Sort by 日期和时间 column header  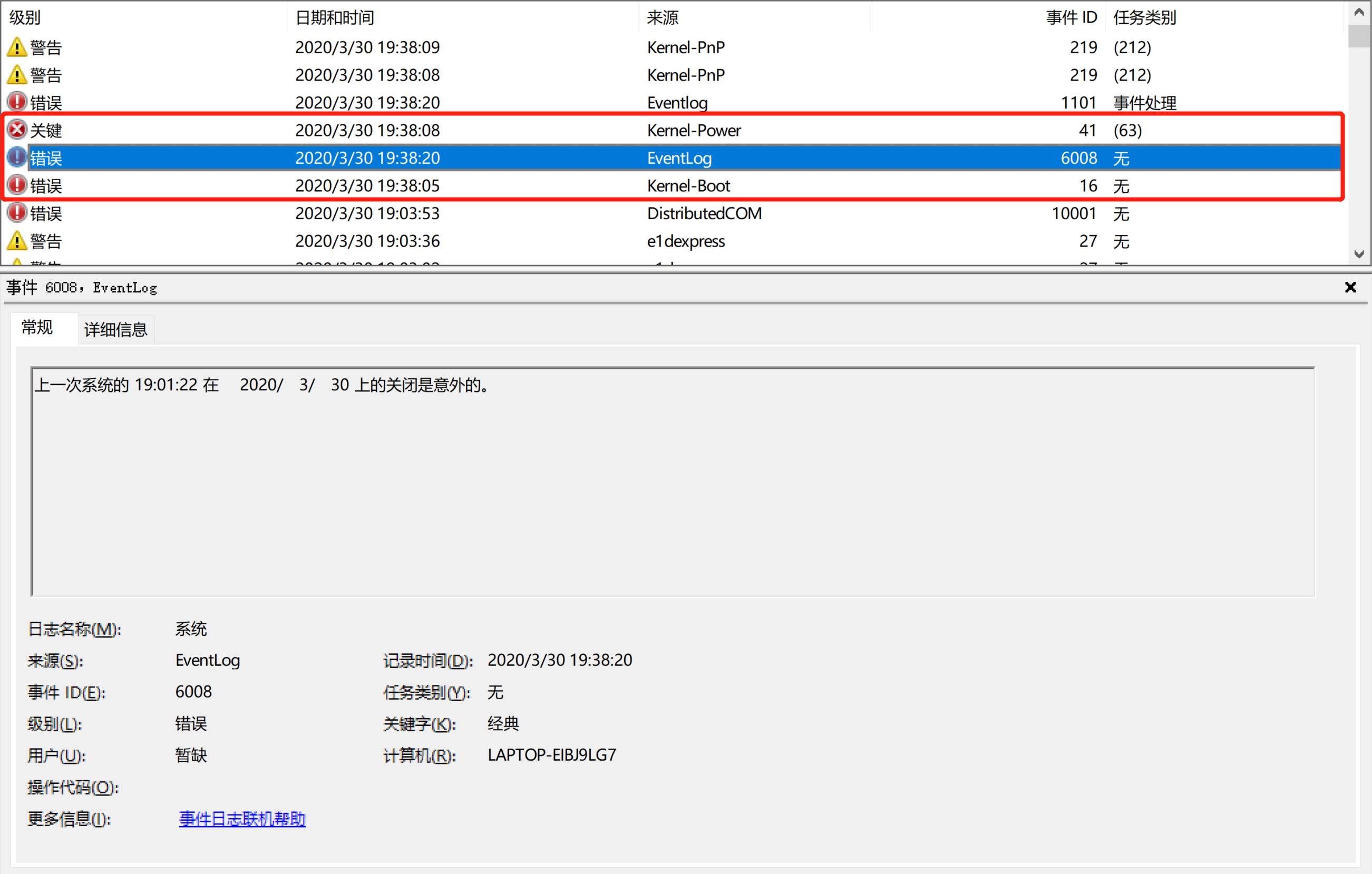pyautogui.click(x=335, y=18)
